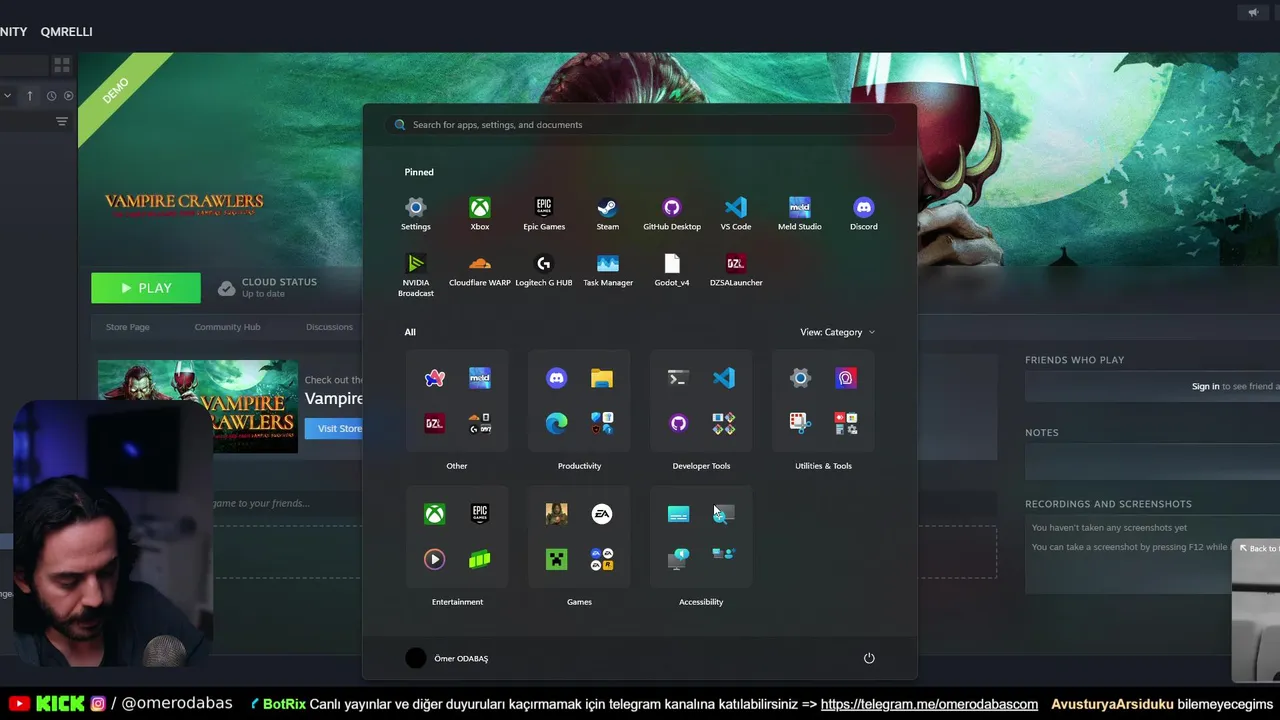Image resolution: width=1280 pixels, height=720 pixels.
Task: Launch Minecraft in the Games category
Action: point(557,559)
